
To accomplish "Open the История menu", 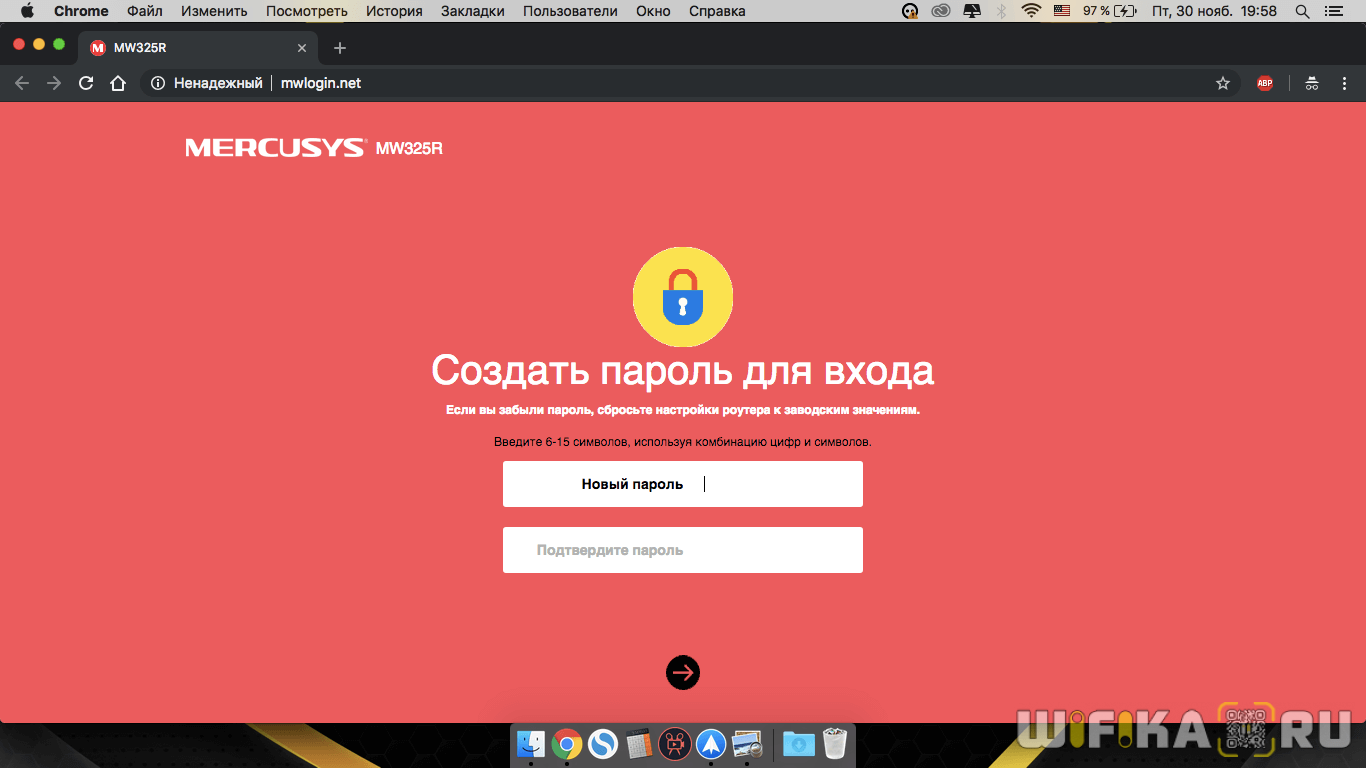I will pos(394,12).
